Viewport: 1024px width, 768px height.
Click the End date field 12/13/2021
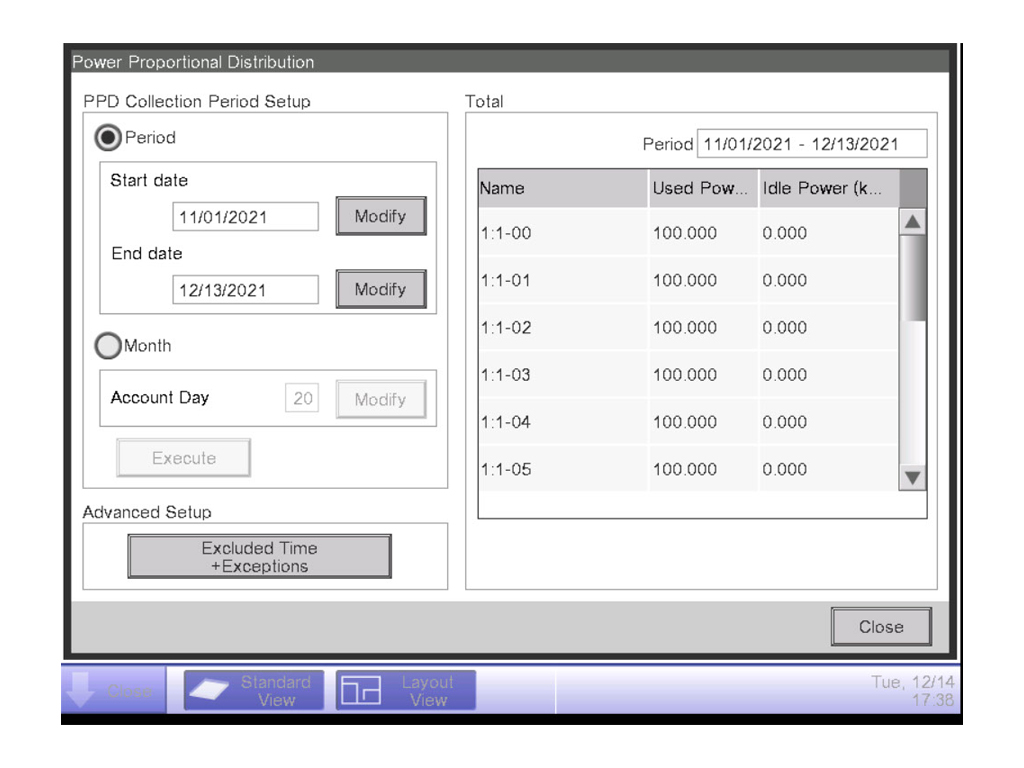245,290
